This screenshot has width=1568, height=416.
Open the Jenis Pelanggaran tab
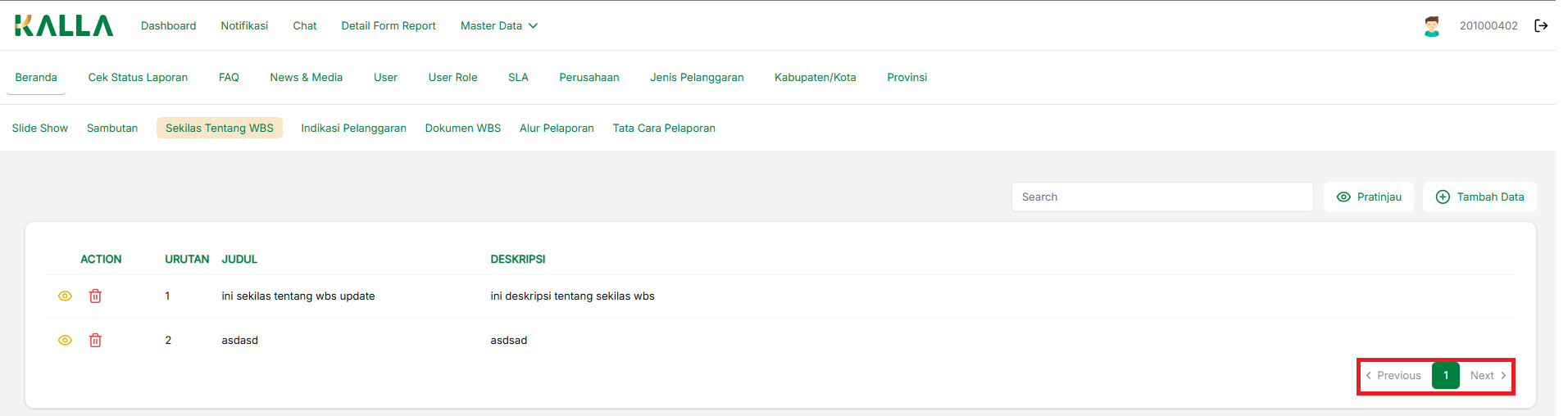697,78
